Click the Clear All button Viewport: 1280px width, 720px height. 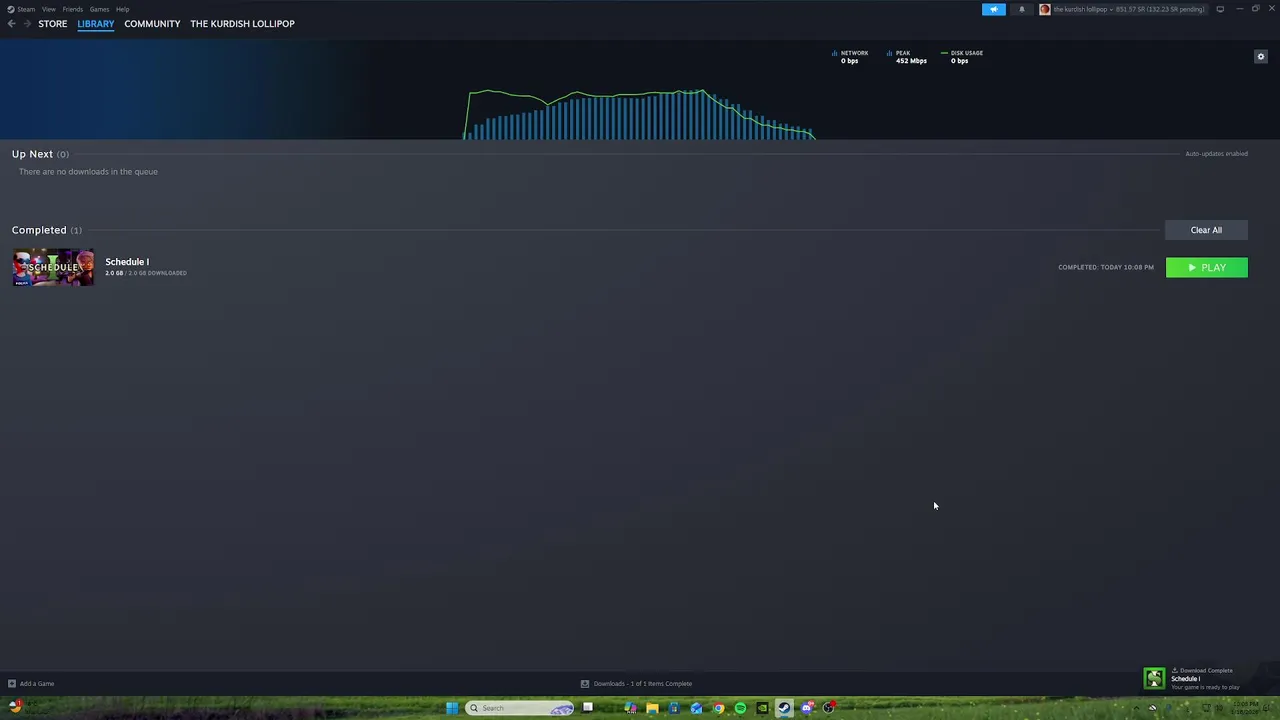tap(1206, 230)
